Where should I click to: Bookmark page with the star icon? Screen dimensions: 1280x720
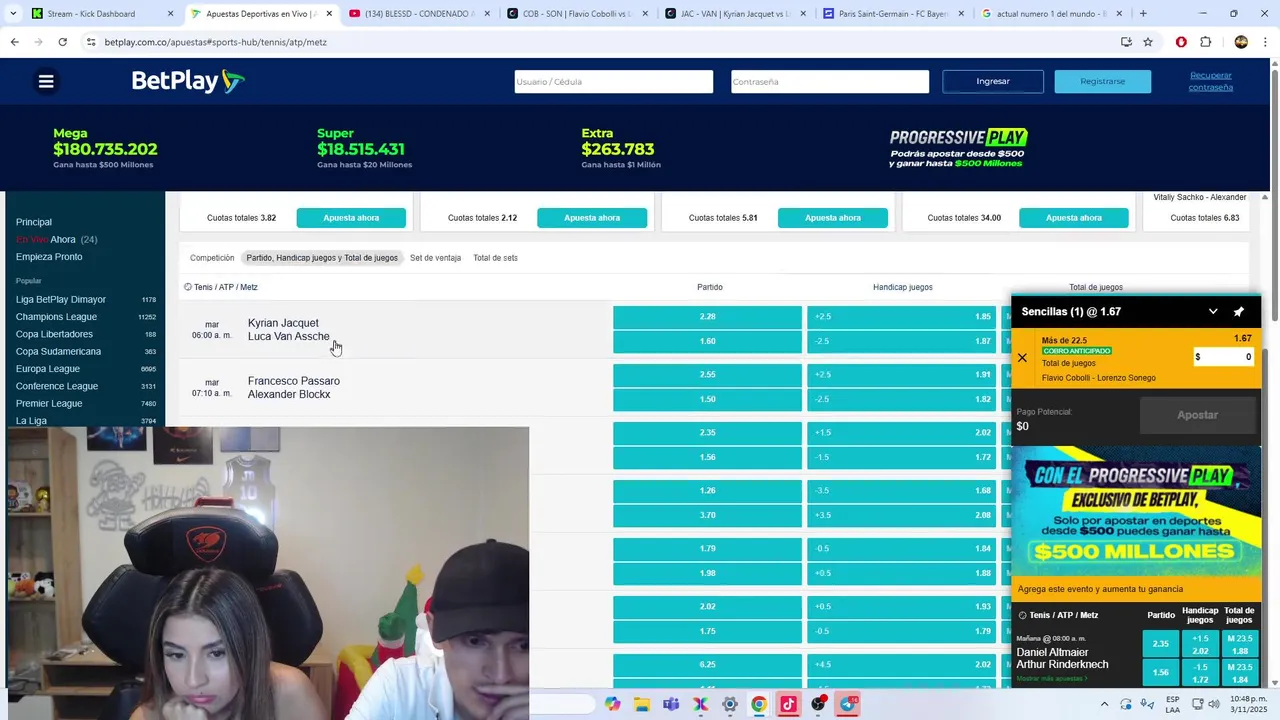point(1148,42)
